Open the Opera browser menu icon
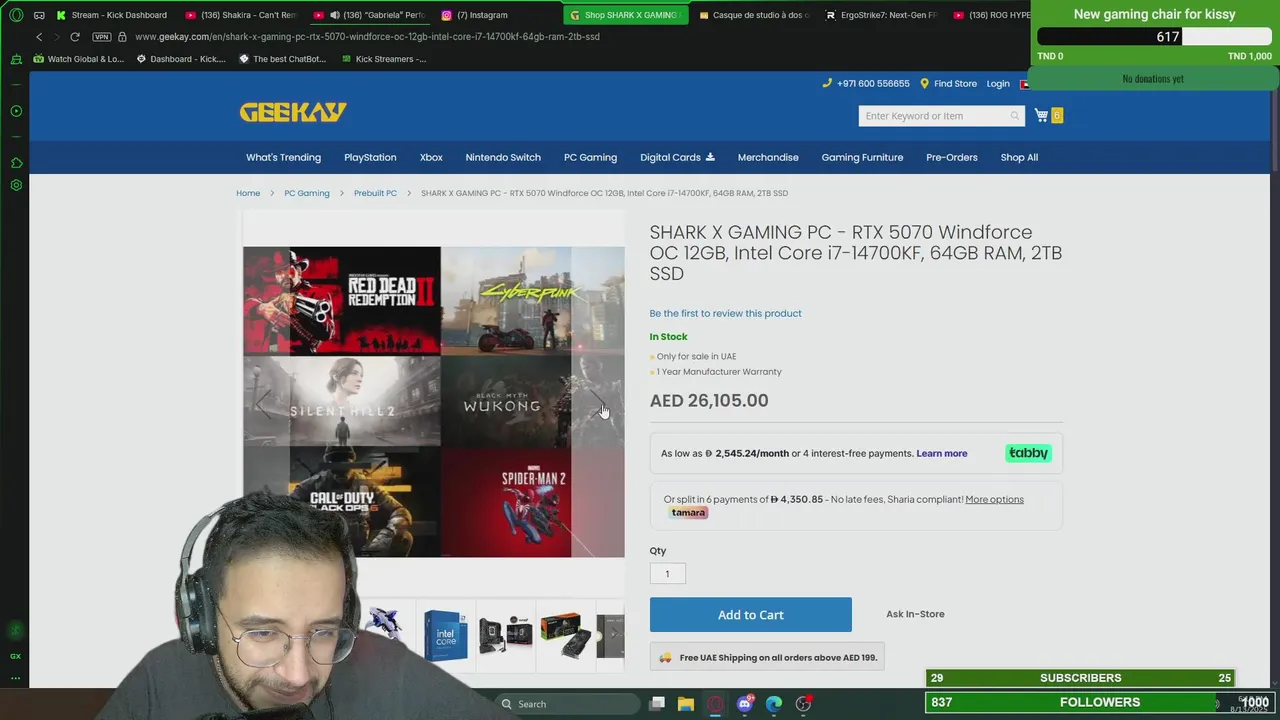 coord(16,15)
